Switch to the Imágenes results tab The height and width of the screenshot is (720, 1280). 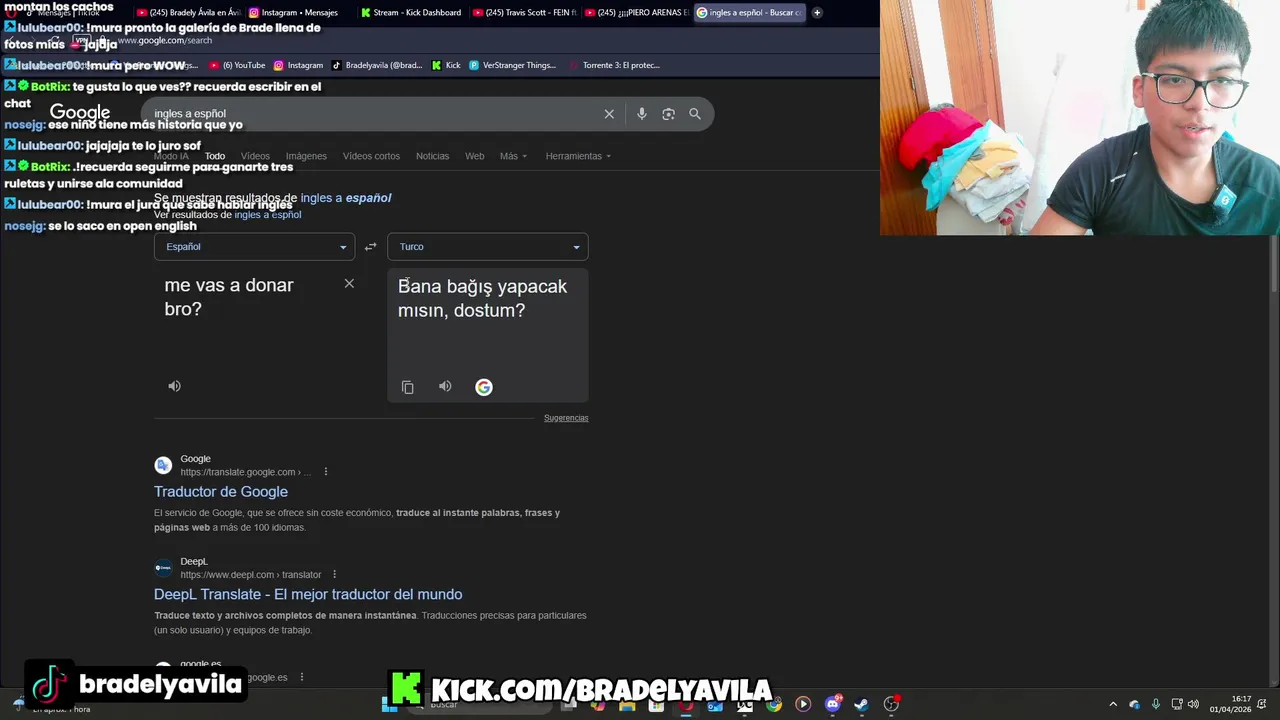click(306, 156)
